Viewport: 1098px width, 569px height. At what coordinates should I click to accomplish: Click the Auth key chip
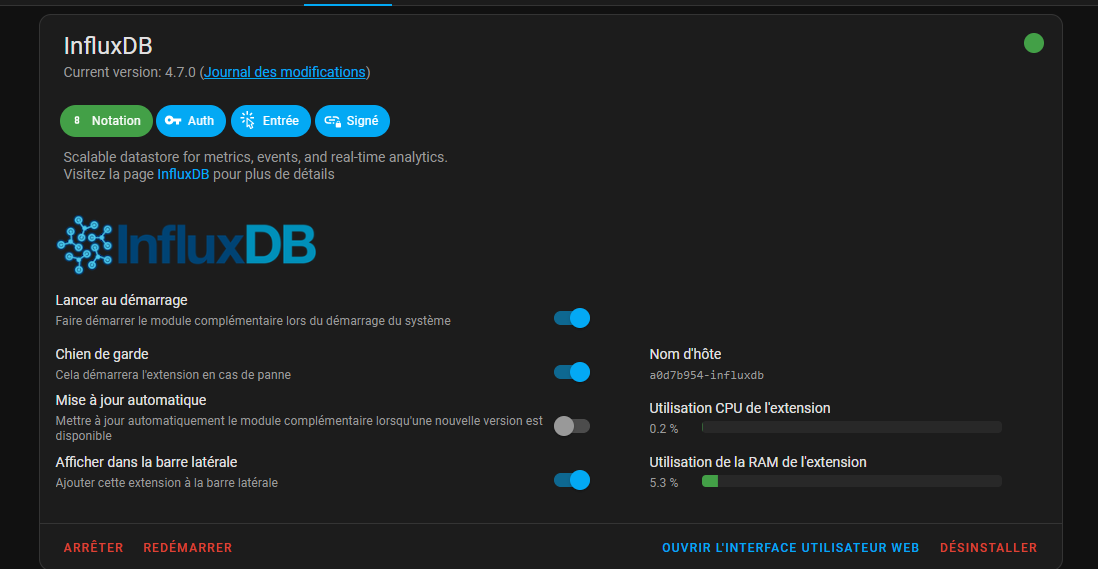tap(190, 121)
